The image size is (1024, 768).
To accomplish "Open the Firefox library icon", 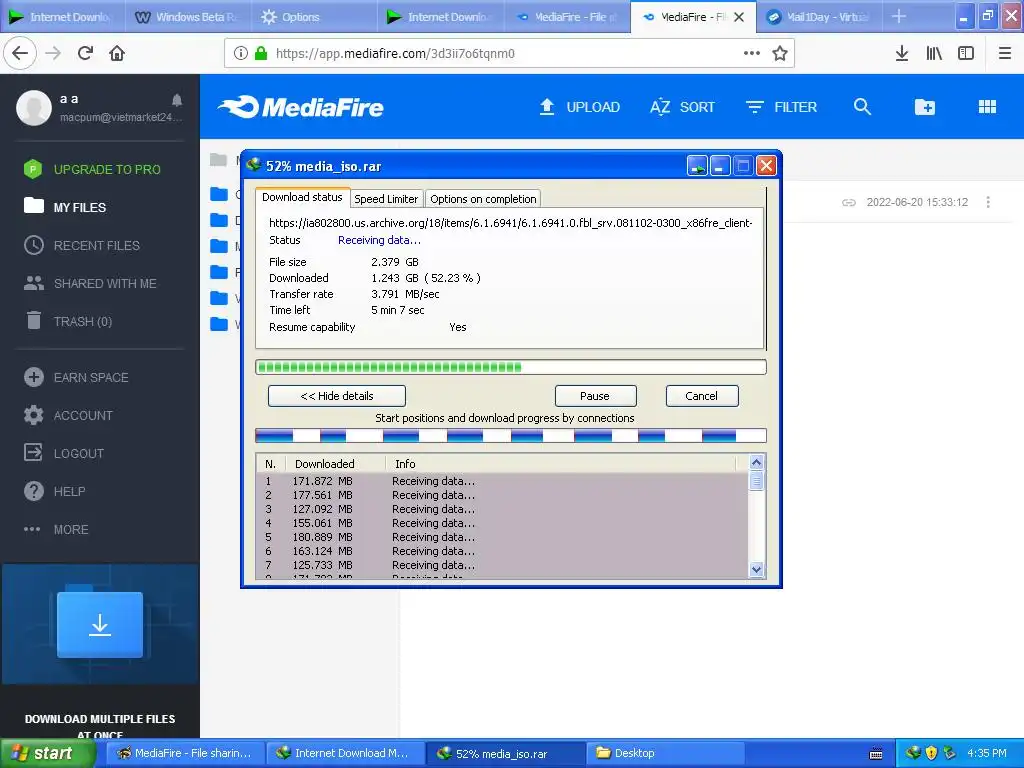I will [x=934, y=54].
